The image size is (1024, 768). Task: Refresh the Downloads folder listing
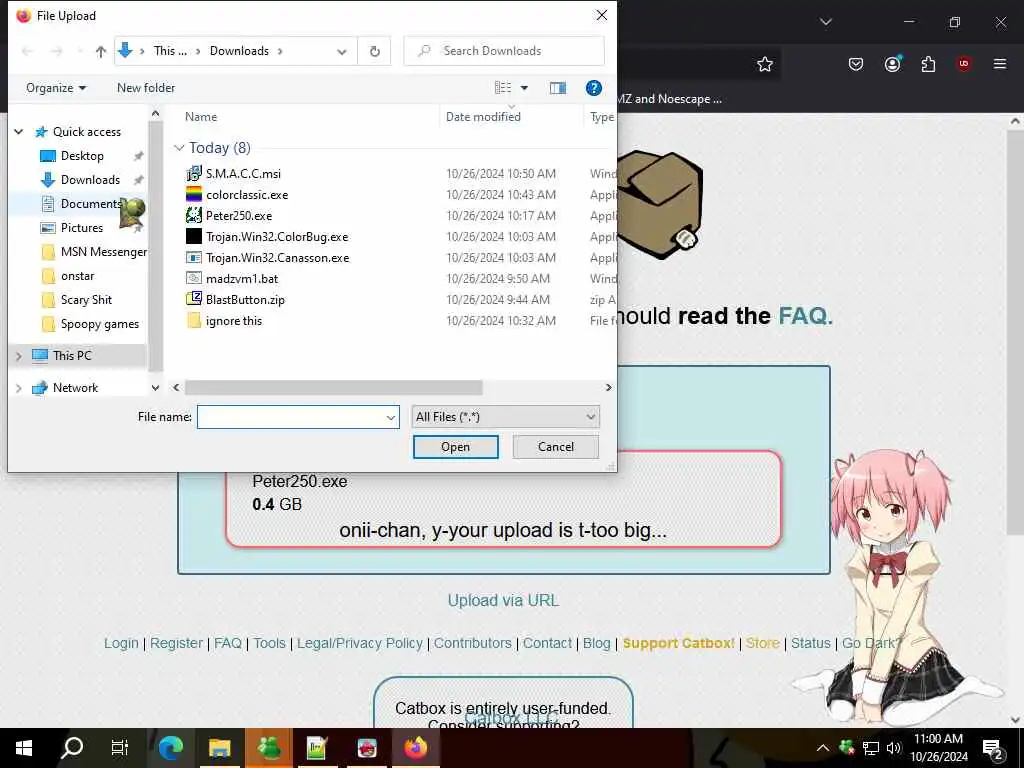click(375, 51)
